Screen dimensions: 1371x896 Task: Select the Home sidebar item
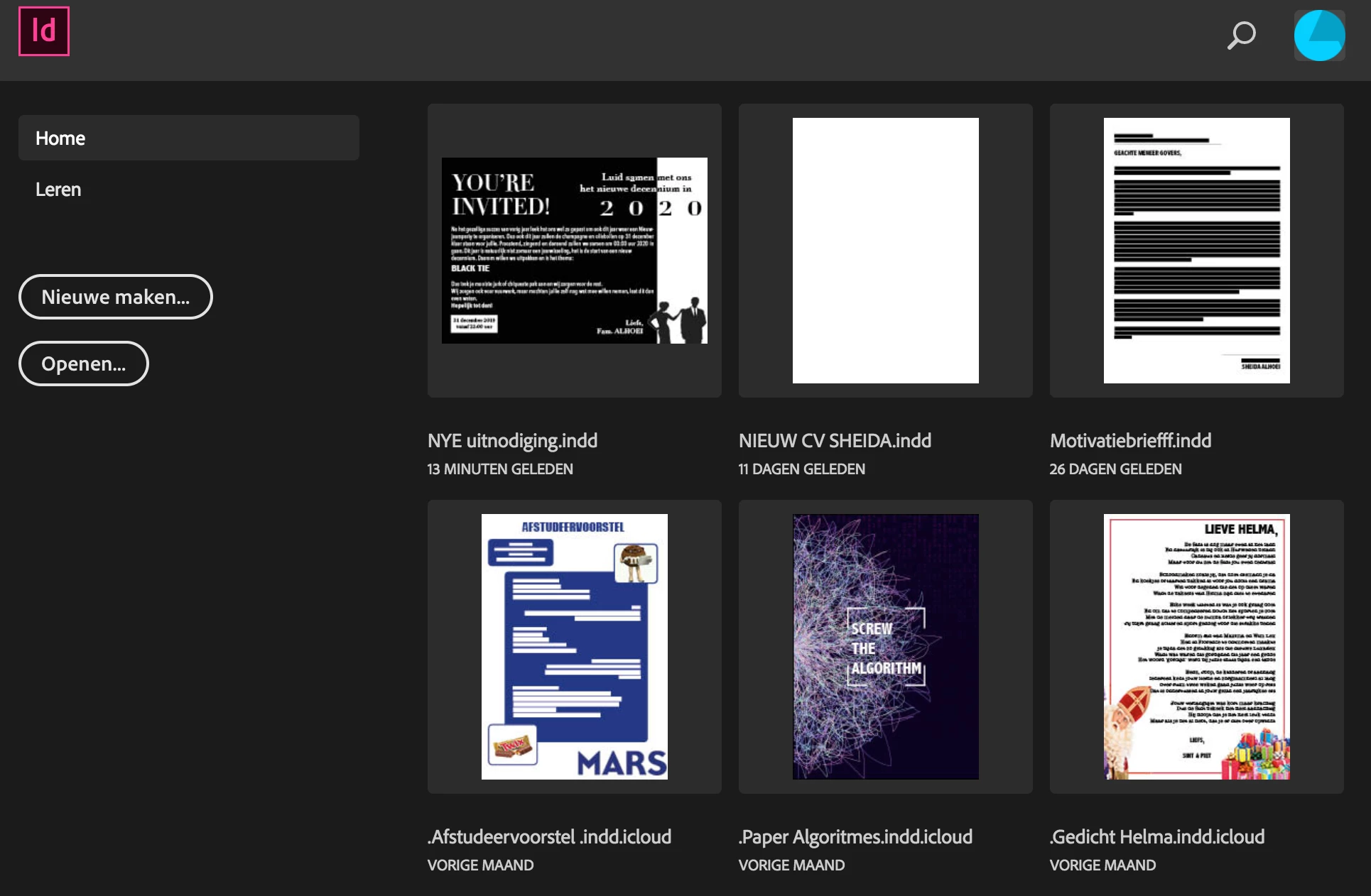[188, 138]
